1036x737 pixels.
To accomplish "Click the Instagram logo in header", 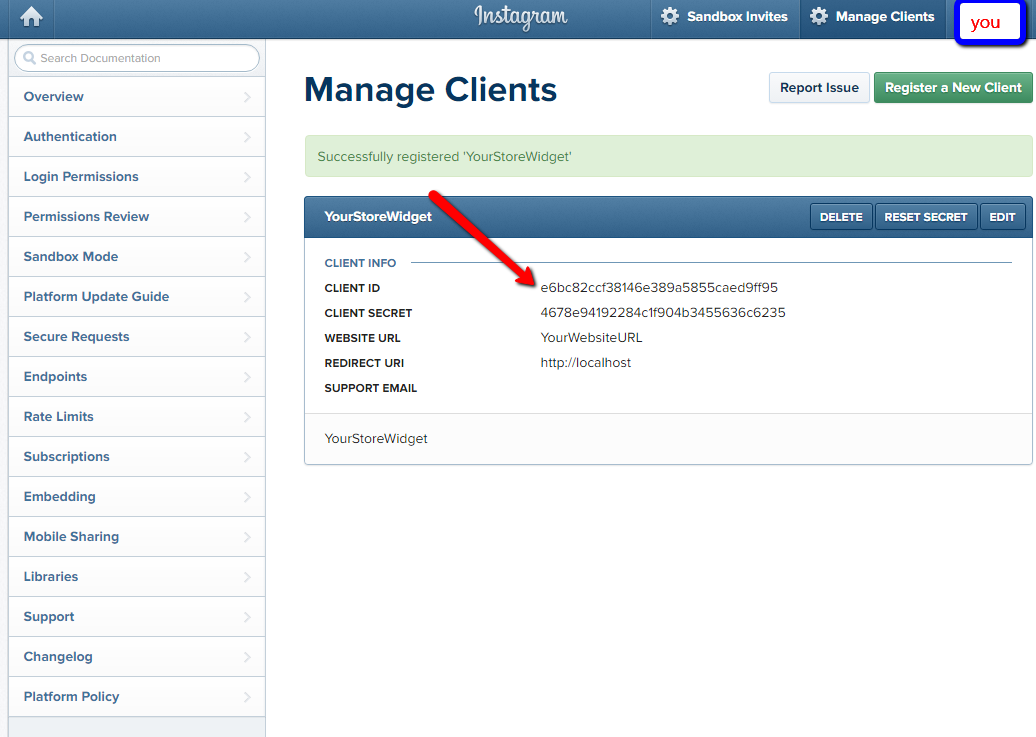I will (520, 16).
